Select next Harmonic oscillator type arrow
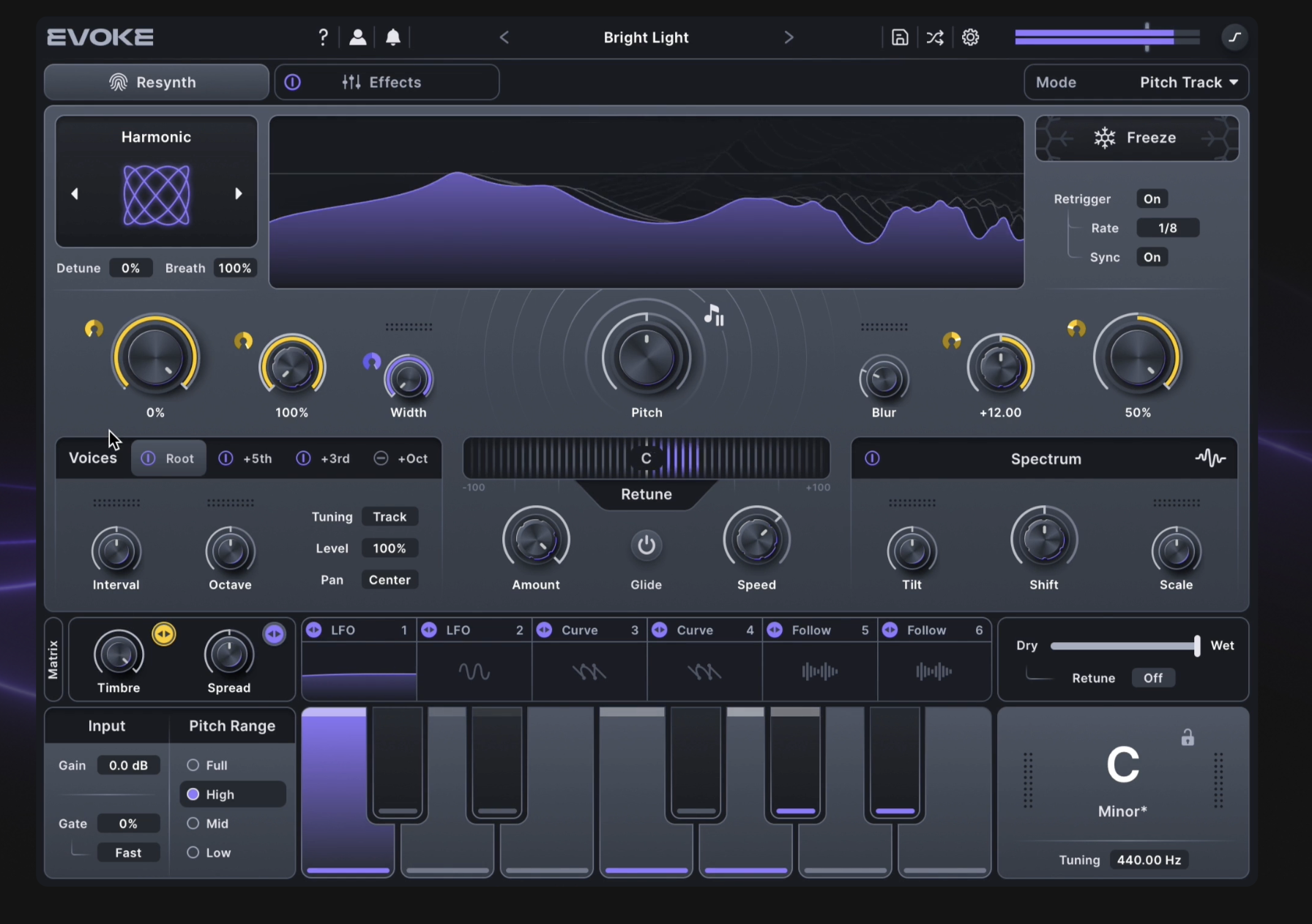Screen dimensions: 1312x924 238,194
